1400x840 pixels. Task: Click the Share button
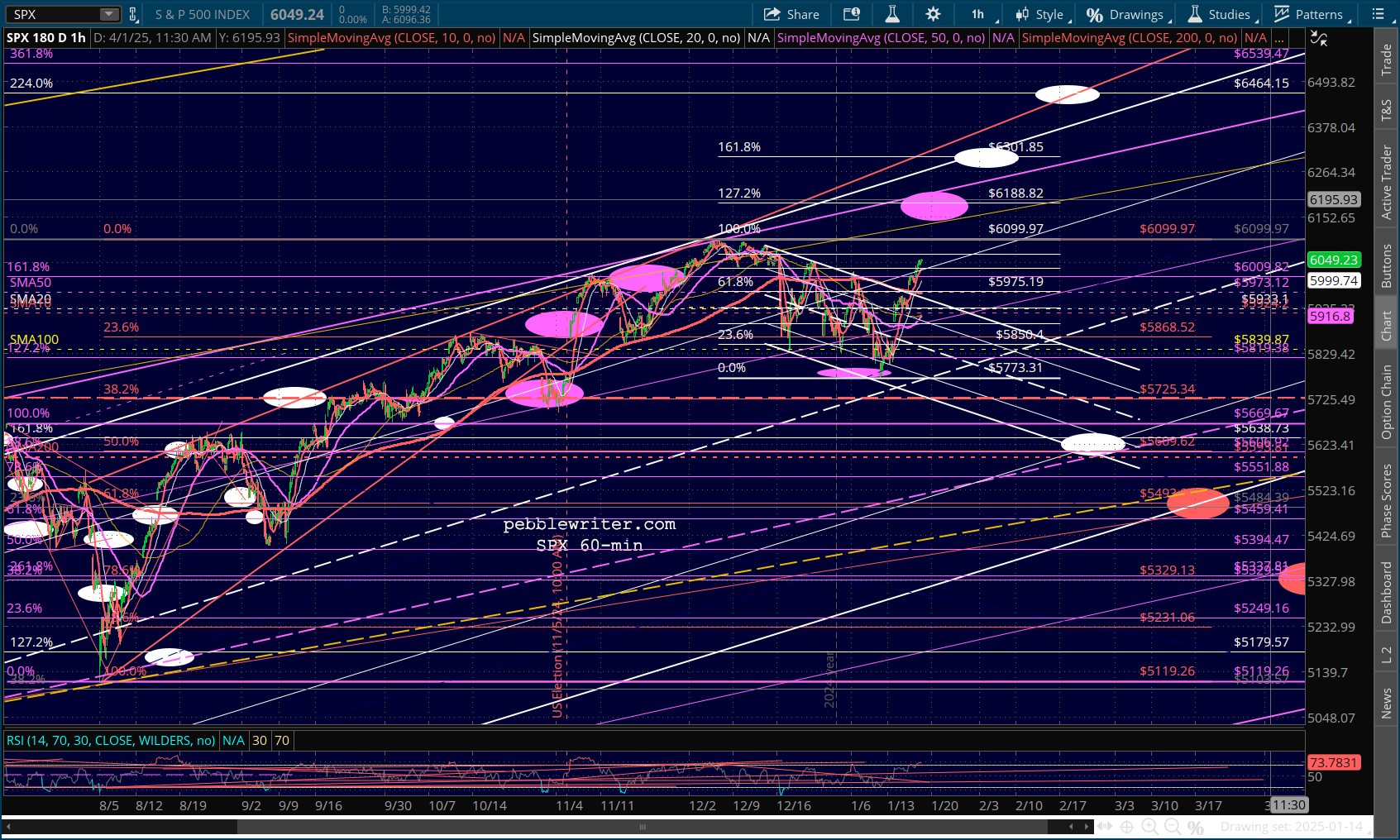click(791, 14)
